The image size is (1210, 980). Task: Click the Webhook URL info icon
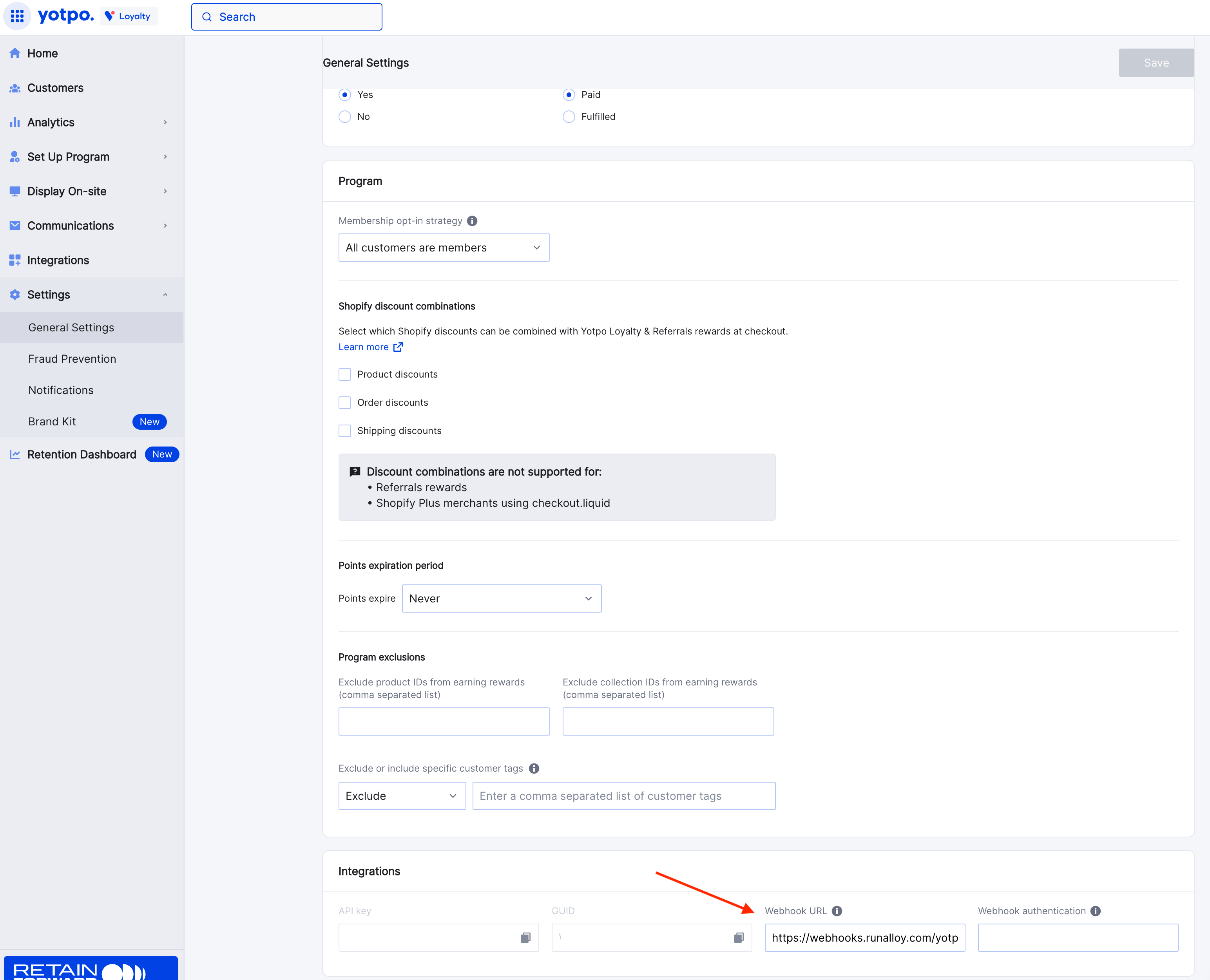838,911
